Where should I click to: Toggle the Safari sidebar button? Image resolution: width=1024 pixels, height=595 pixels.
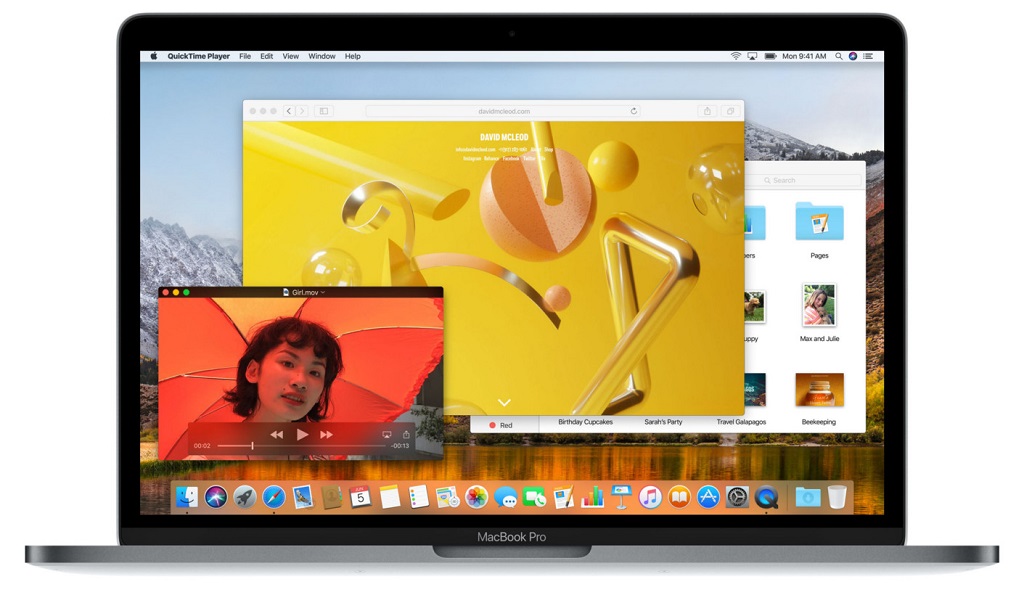323,111
